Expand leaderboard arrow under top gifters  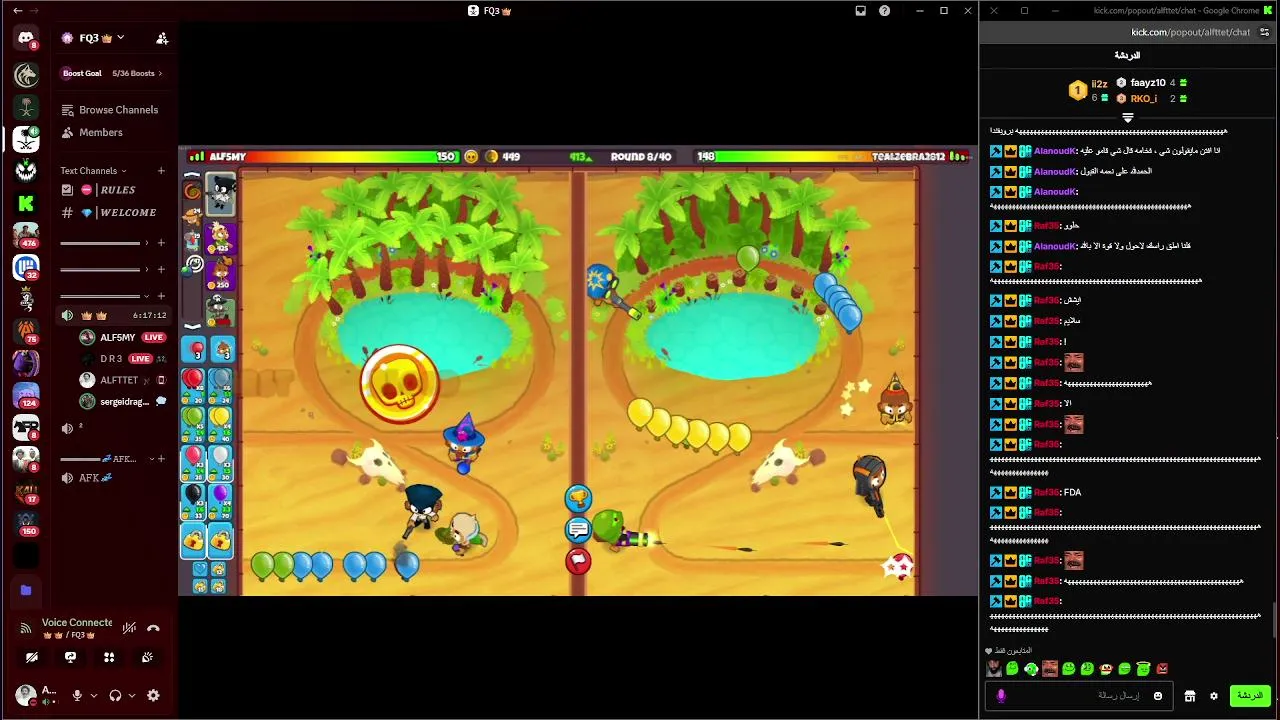[x=1127, y=117]
